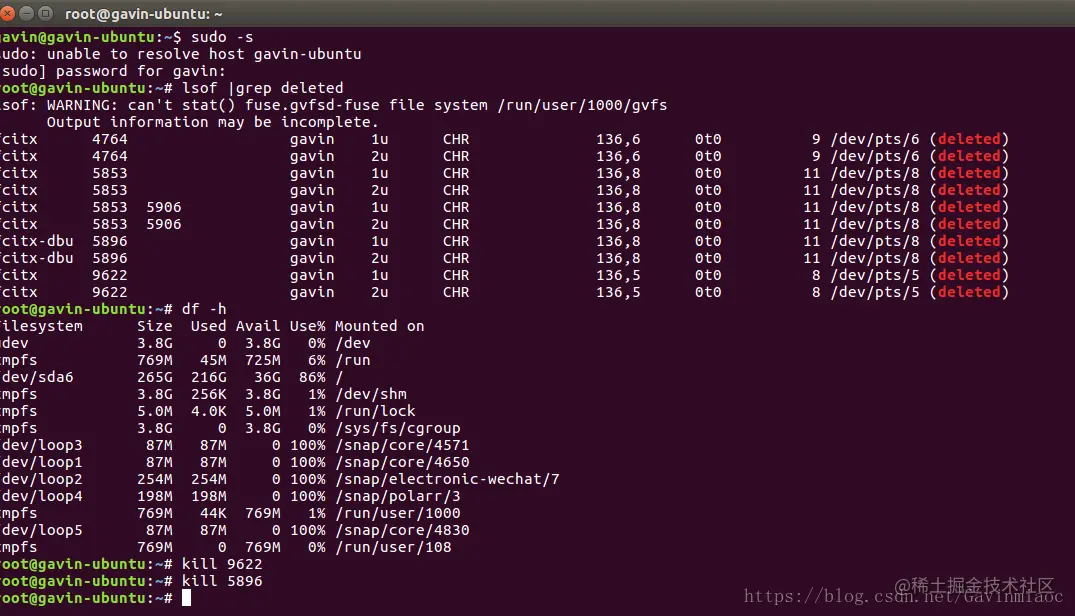Click the "/dev/shm" mount point
The height and width of the screenshot is (616, 1075).
coord(371,395)
